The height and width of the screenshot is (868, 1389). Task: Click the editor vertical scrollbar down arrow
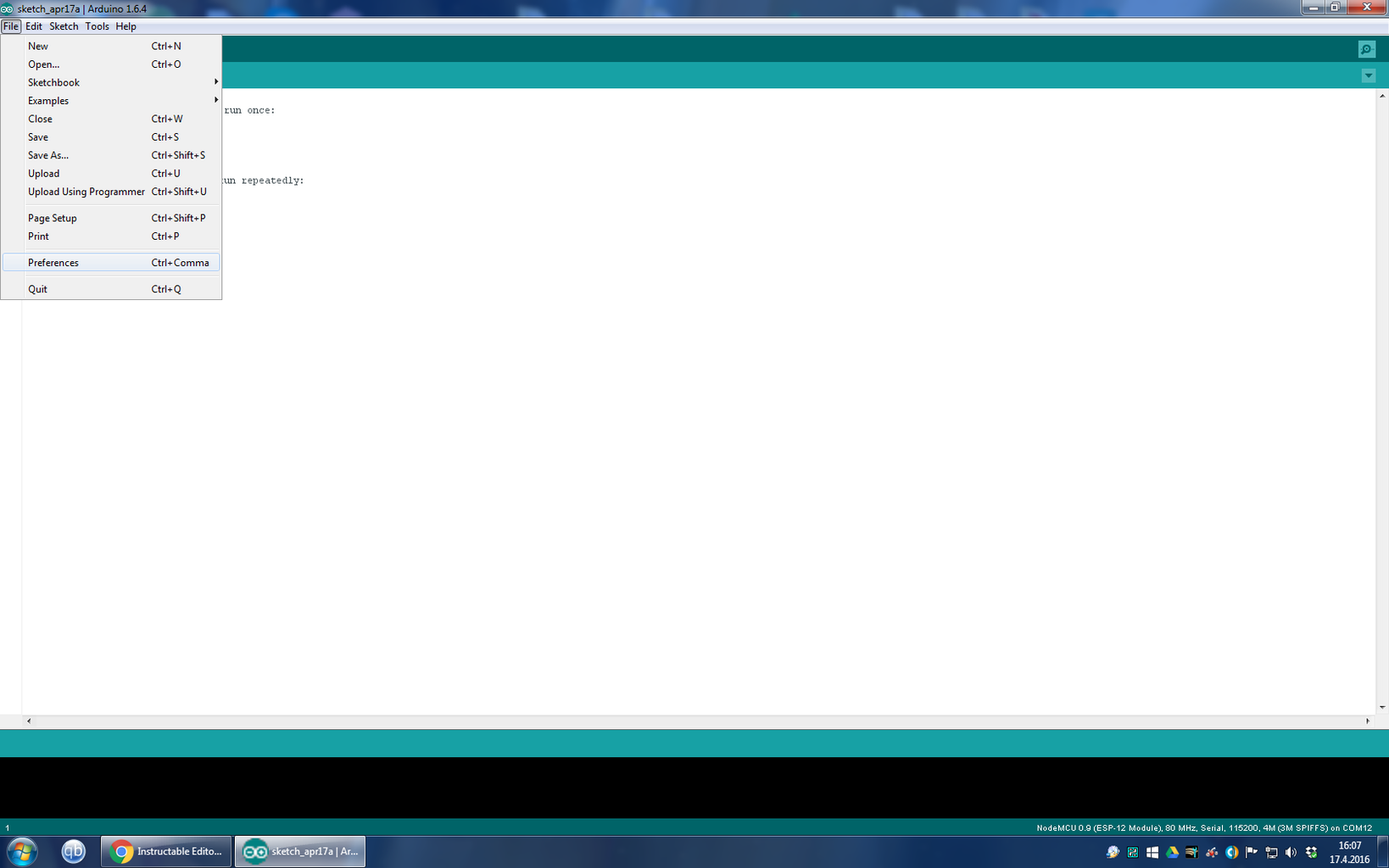click(x=1382, y=707)
